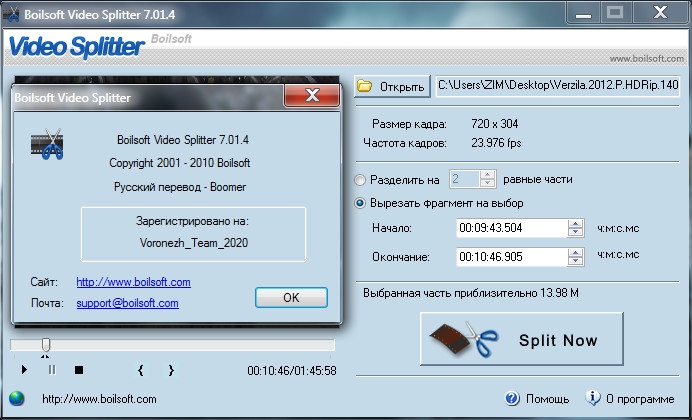Viewport: 692px width, 420px height.
Task: Click the support@boilsoft.com email link
Action: click(x=127, y=303)
